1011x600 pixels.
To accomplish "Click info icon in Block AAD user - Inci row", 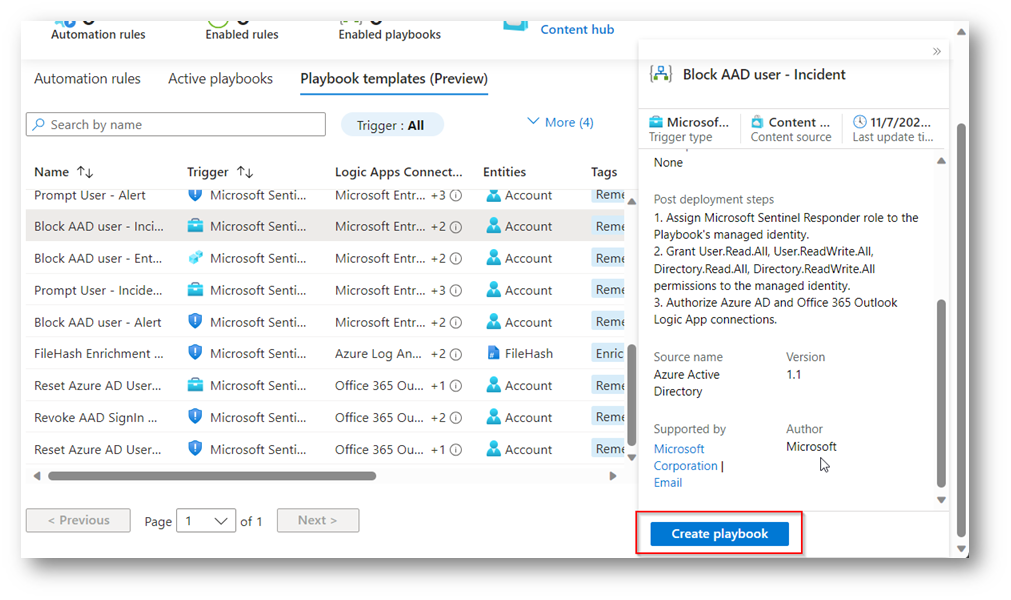I will (456, 227).
